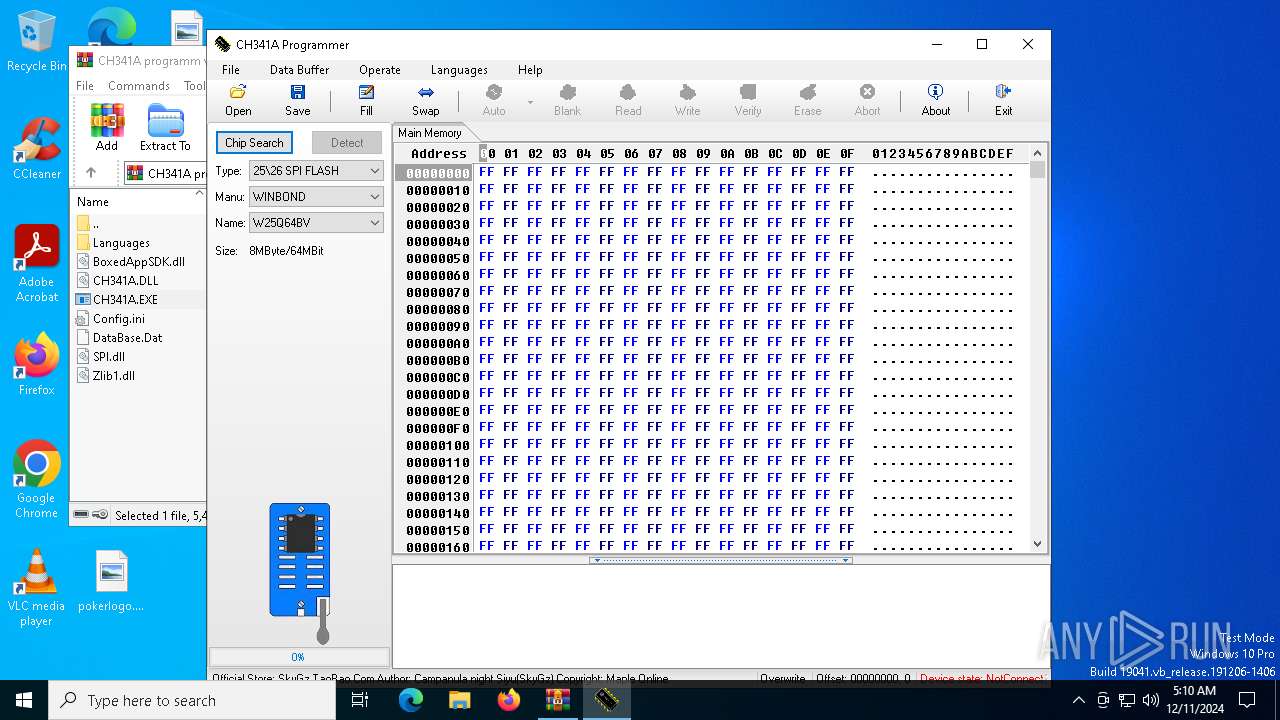Open Commands menu in WinRAR window
1280x720 pixels.
tap(139, 86)
